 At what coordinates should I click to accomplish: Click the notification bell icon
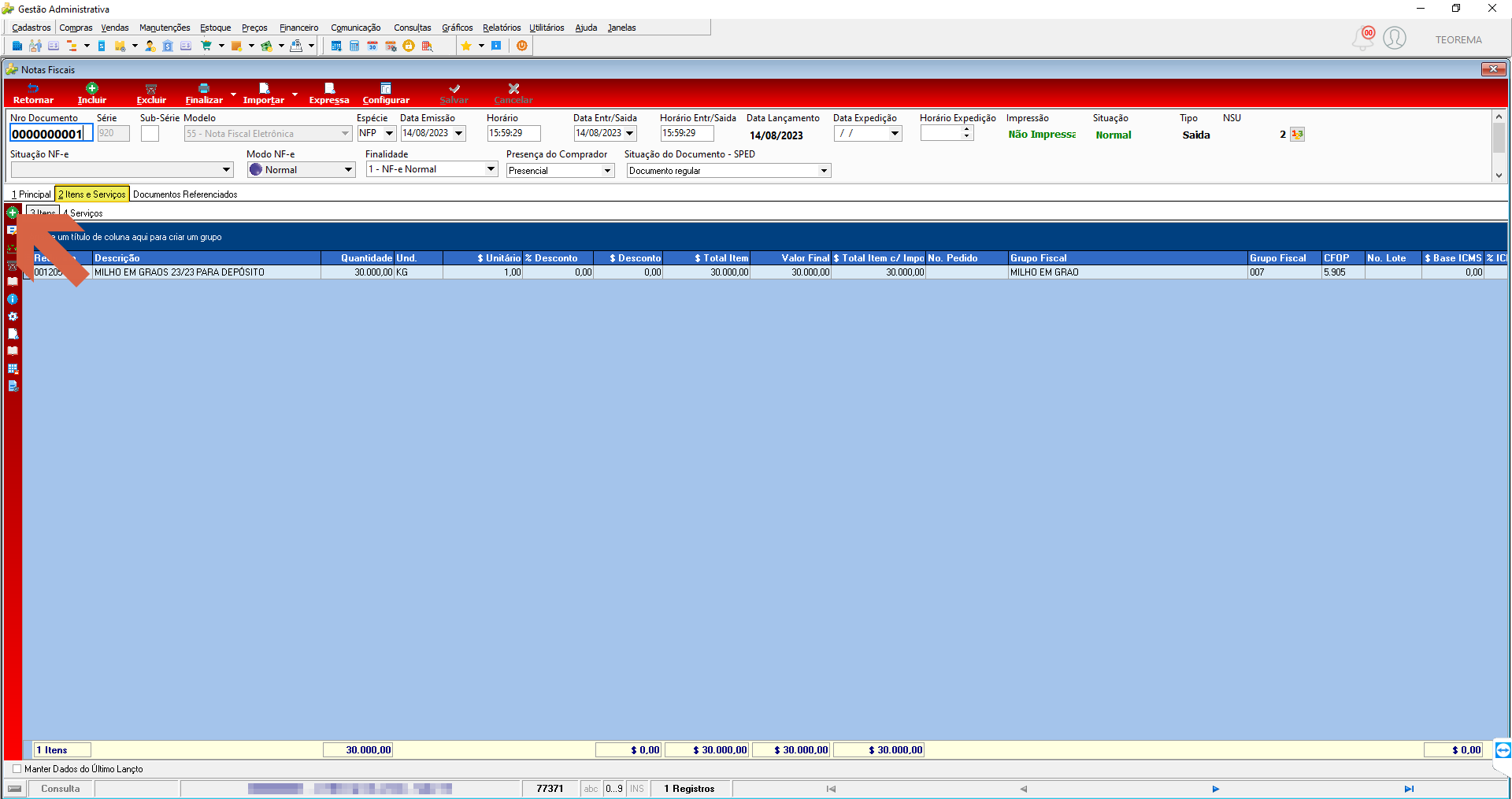pyautogui.click(x=1362, y=38)
